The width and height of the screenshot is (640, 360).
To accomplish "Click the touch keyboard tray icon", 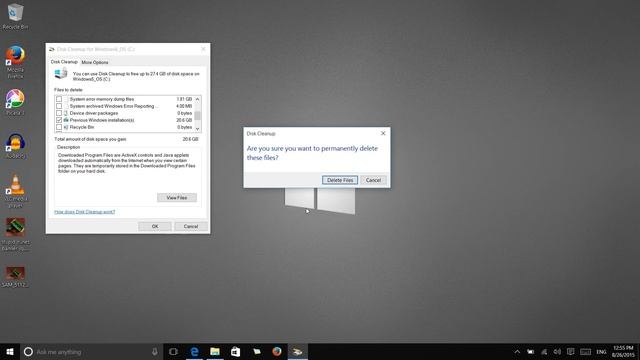I will pos(585,351).
